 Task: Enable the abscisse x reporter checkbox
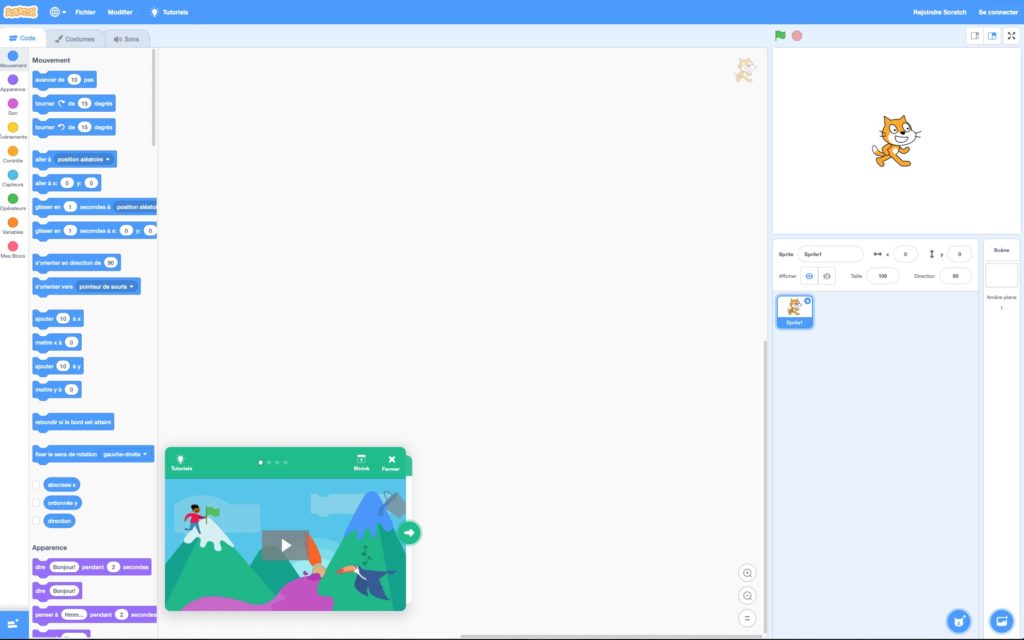point(37,484)
